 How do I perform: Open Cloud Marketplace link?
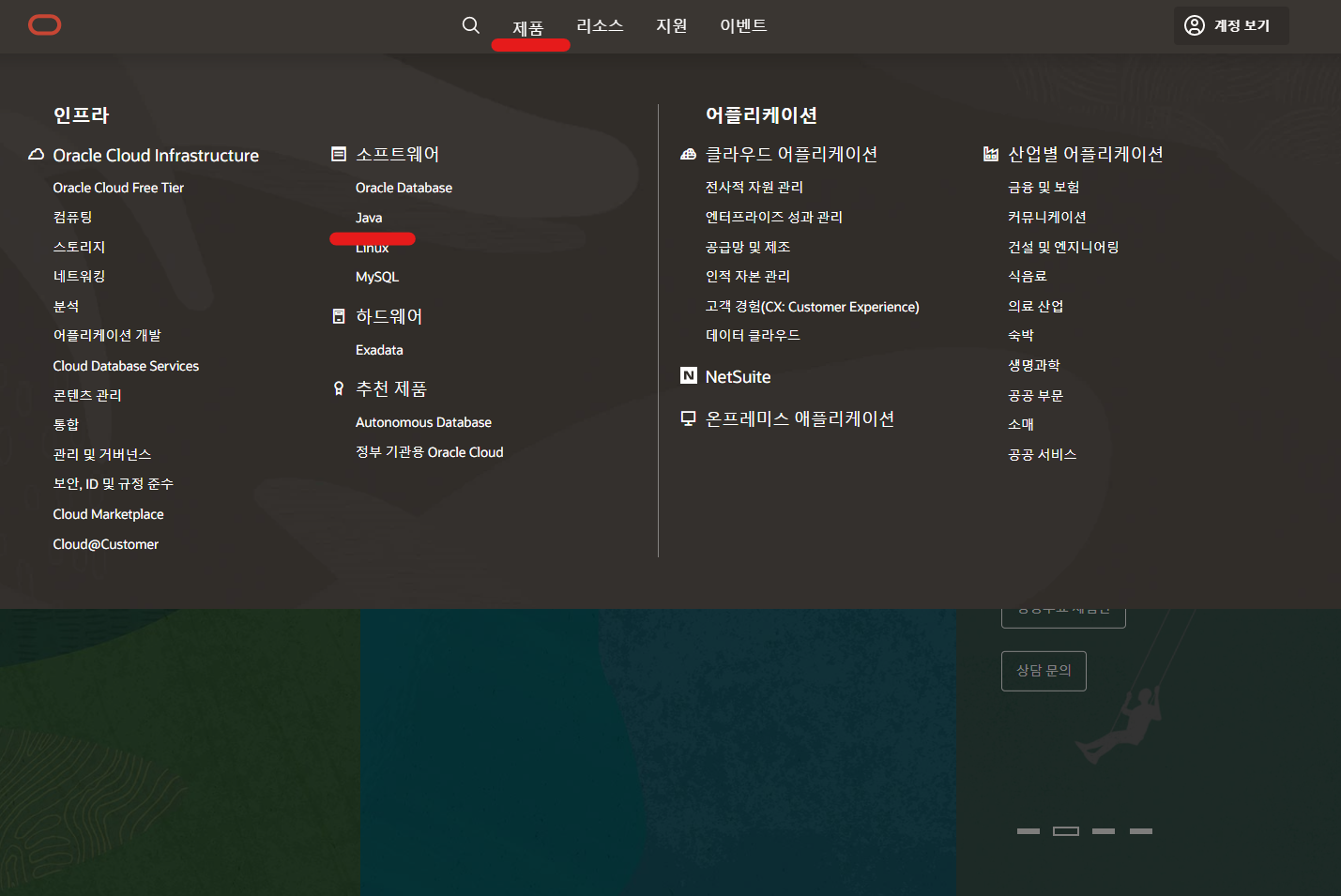pyautogui.click(x=108, y=514)
